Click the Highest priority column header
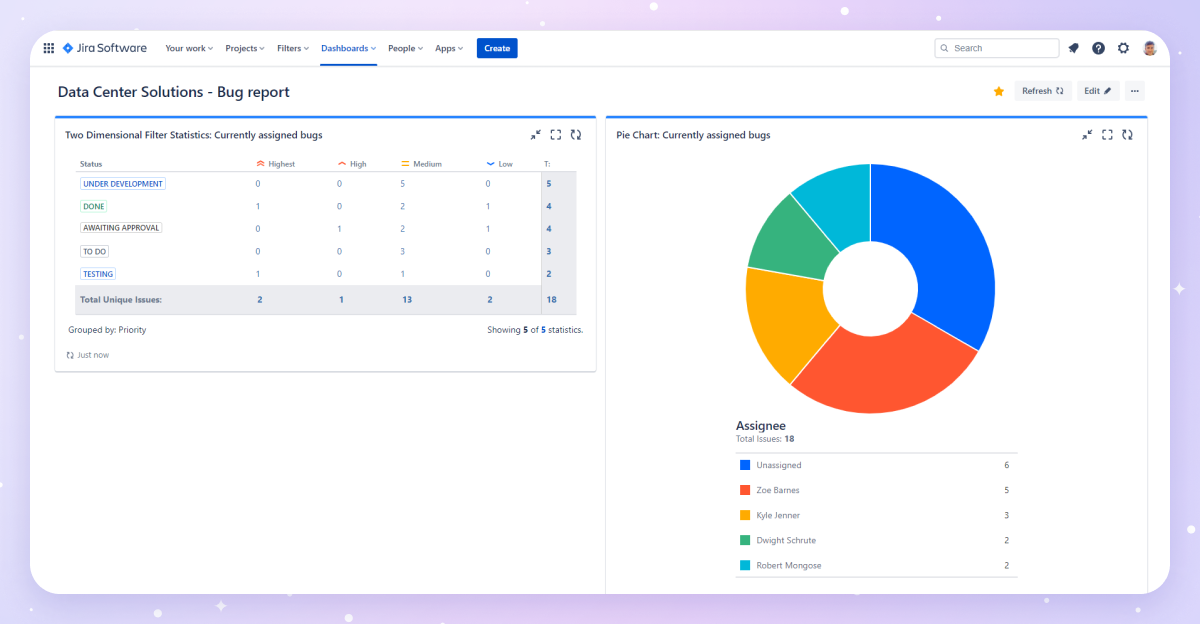This screenshot has width=1200, height=624. click(275, 164)
